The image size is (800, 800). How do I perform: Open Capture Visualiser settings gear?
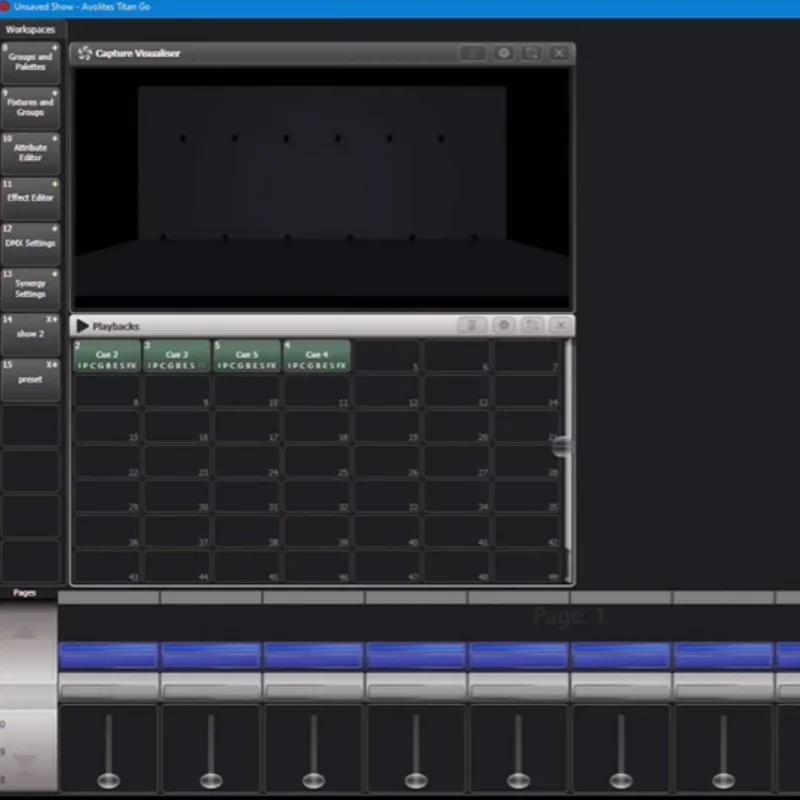[504, 53]
